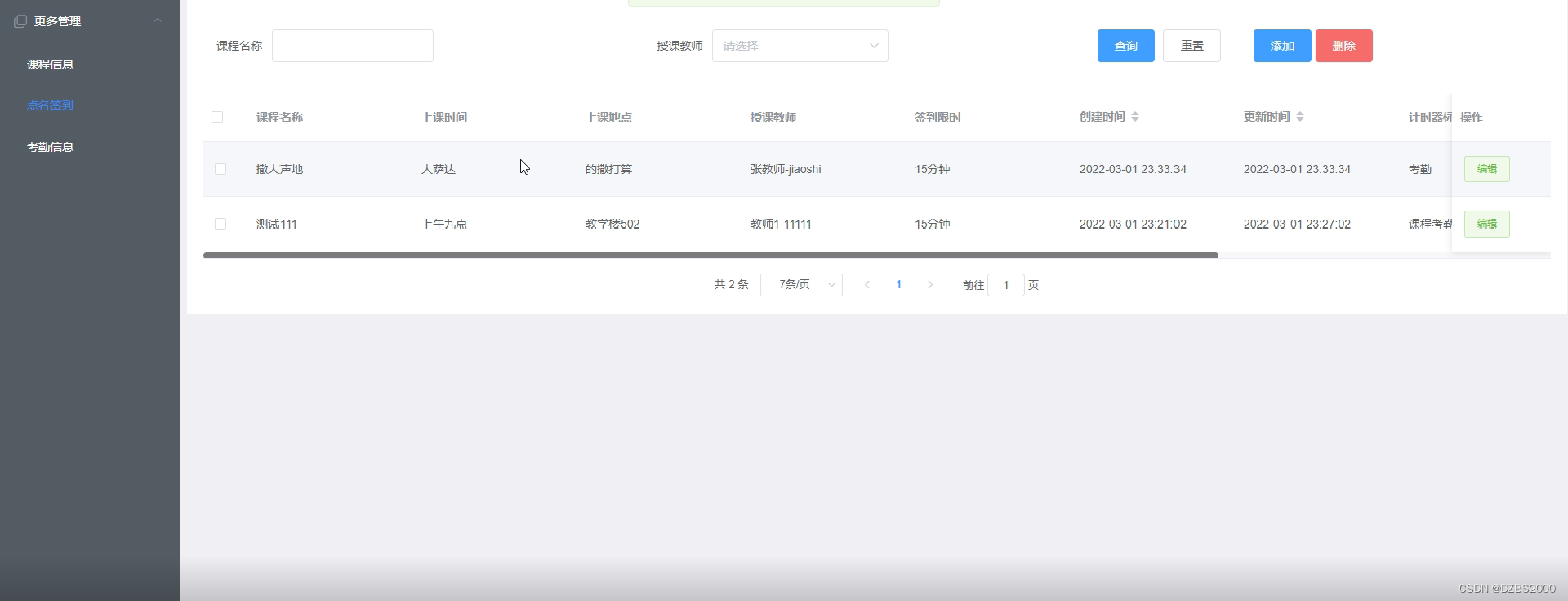This screenshot has height=601, width=1568.
Task: Open 课程信息 menu item
Action: coord(51,65)
